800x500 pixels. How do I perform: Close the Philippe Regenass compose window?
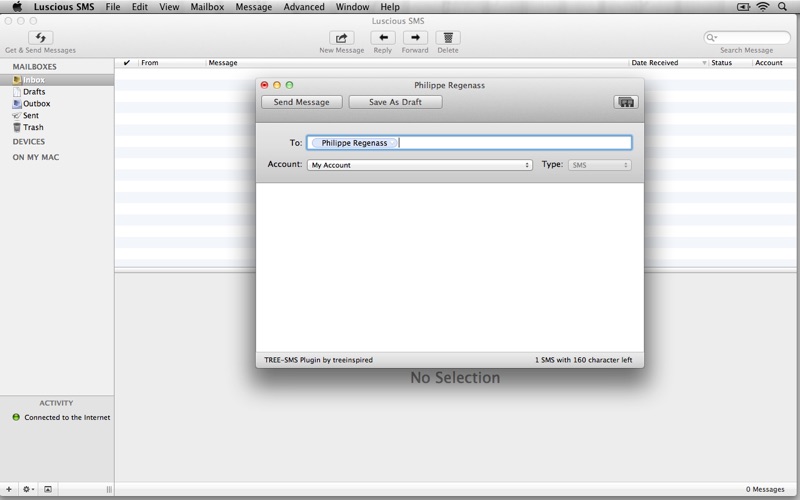[264, 85]
